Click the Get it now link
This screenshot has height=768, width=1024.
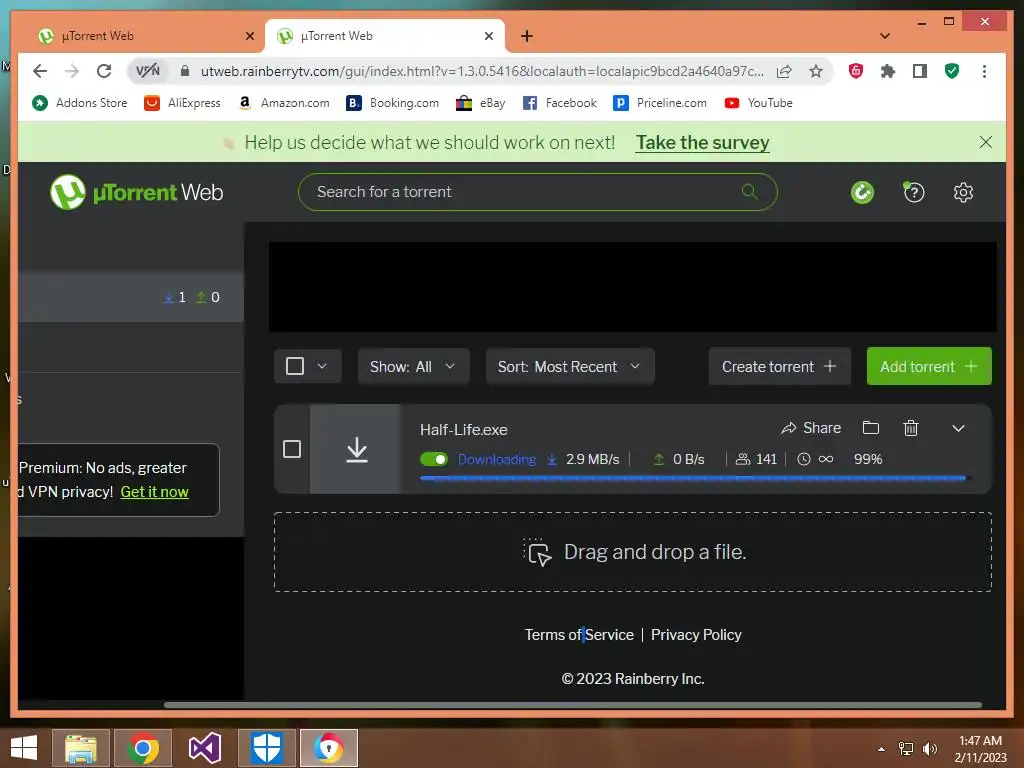155,492
